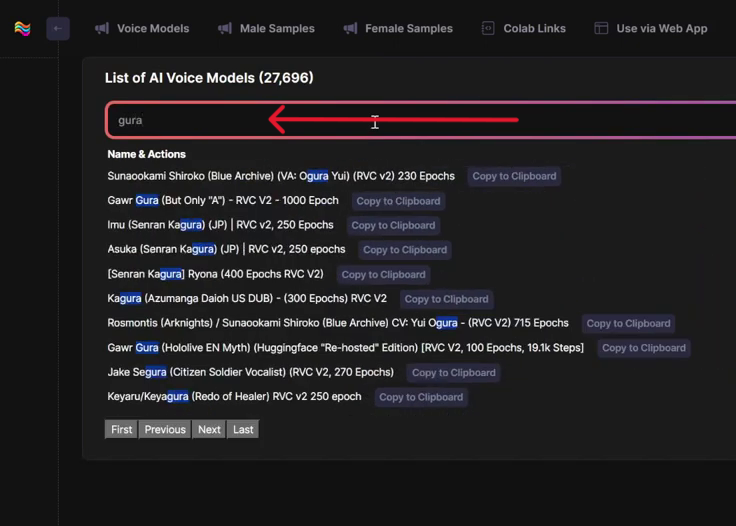Click the megaphone icon beside Male Samples

pos(225,29)
